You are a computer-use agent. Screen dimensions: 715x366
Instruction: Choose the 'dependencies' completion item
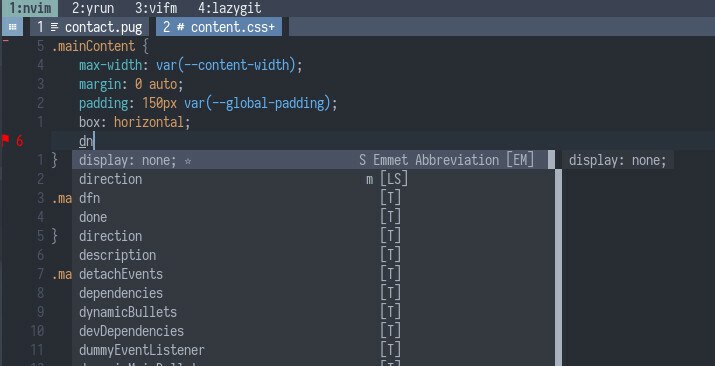point(313,293)
